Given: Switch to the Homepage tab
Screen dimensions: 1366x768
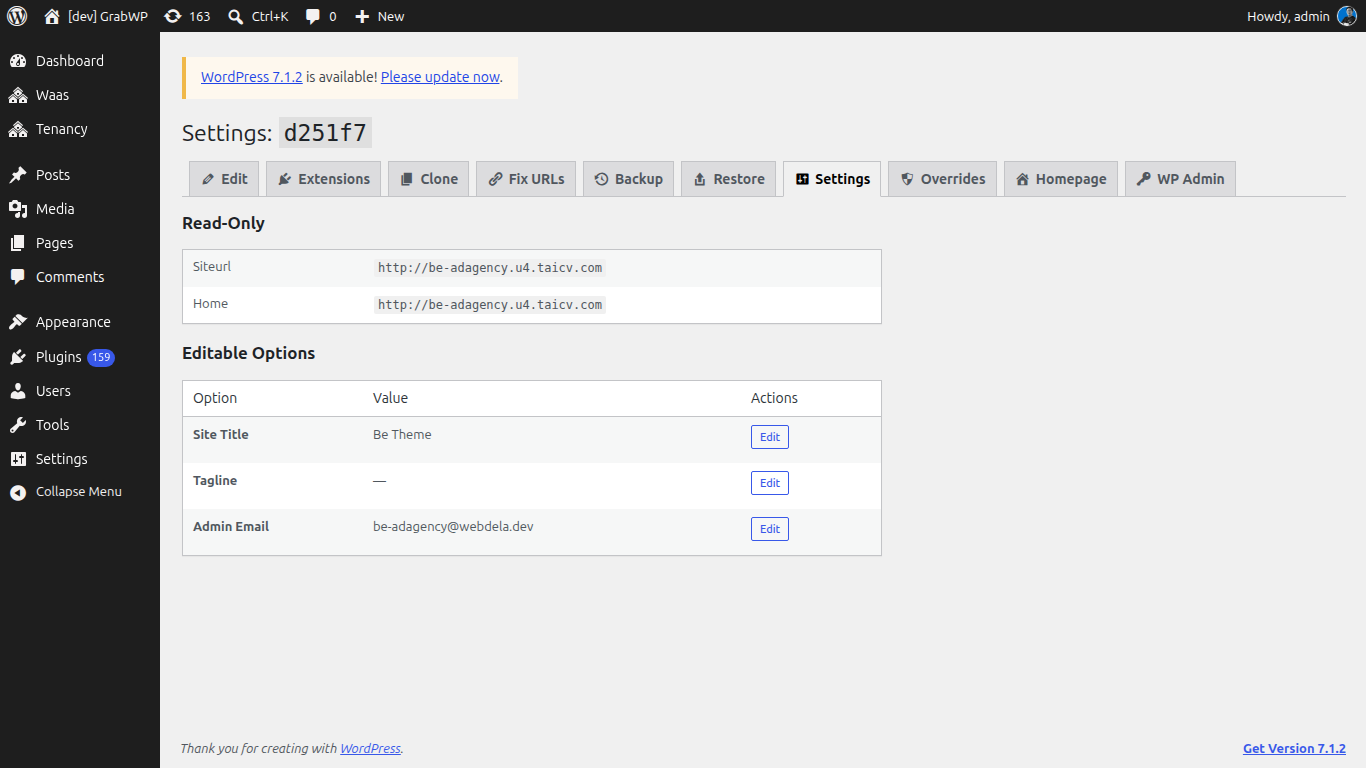Looking at the screenshot, I should pos(1061,179).
